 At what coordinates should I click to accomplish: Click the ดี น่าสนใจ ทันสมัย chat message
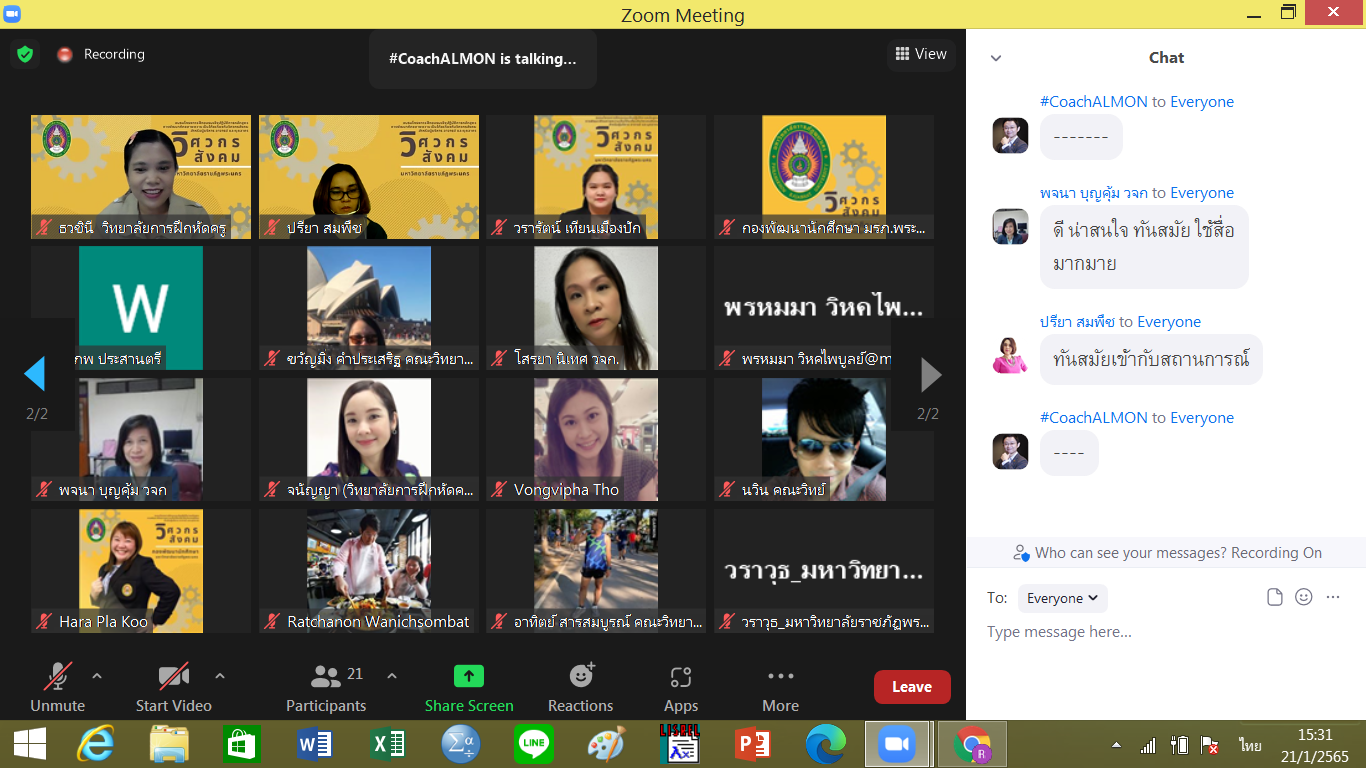point(1144,247)
